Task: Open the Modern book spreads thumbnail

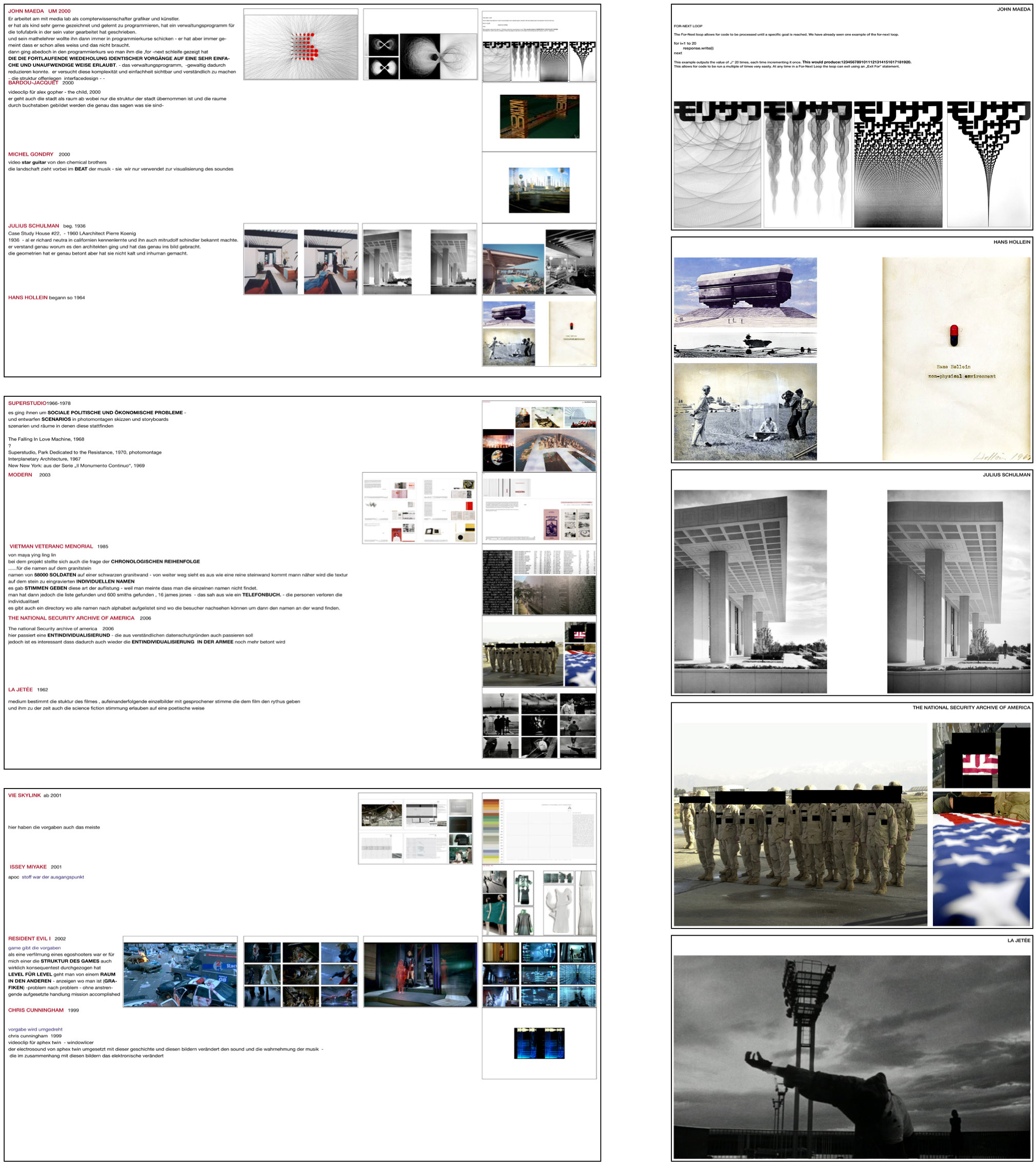Action: click(x=420, y=508)
